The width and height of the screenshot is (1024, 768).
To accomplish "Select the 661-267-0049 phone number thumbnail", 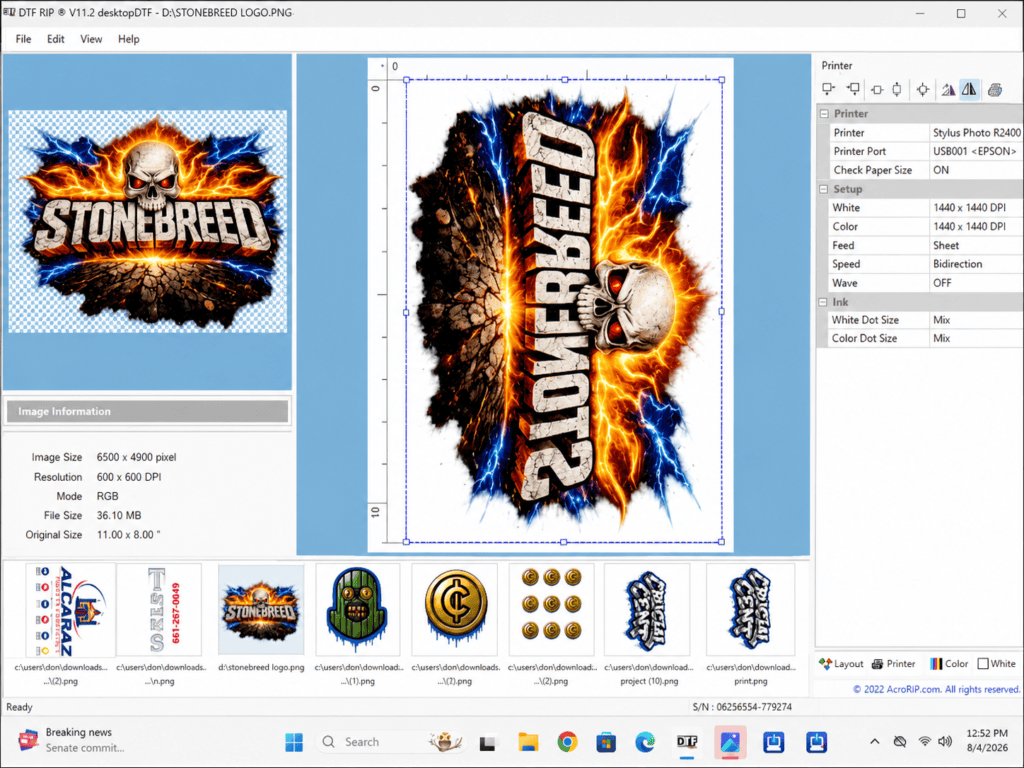I will pos(161,610).
